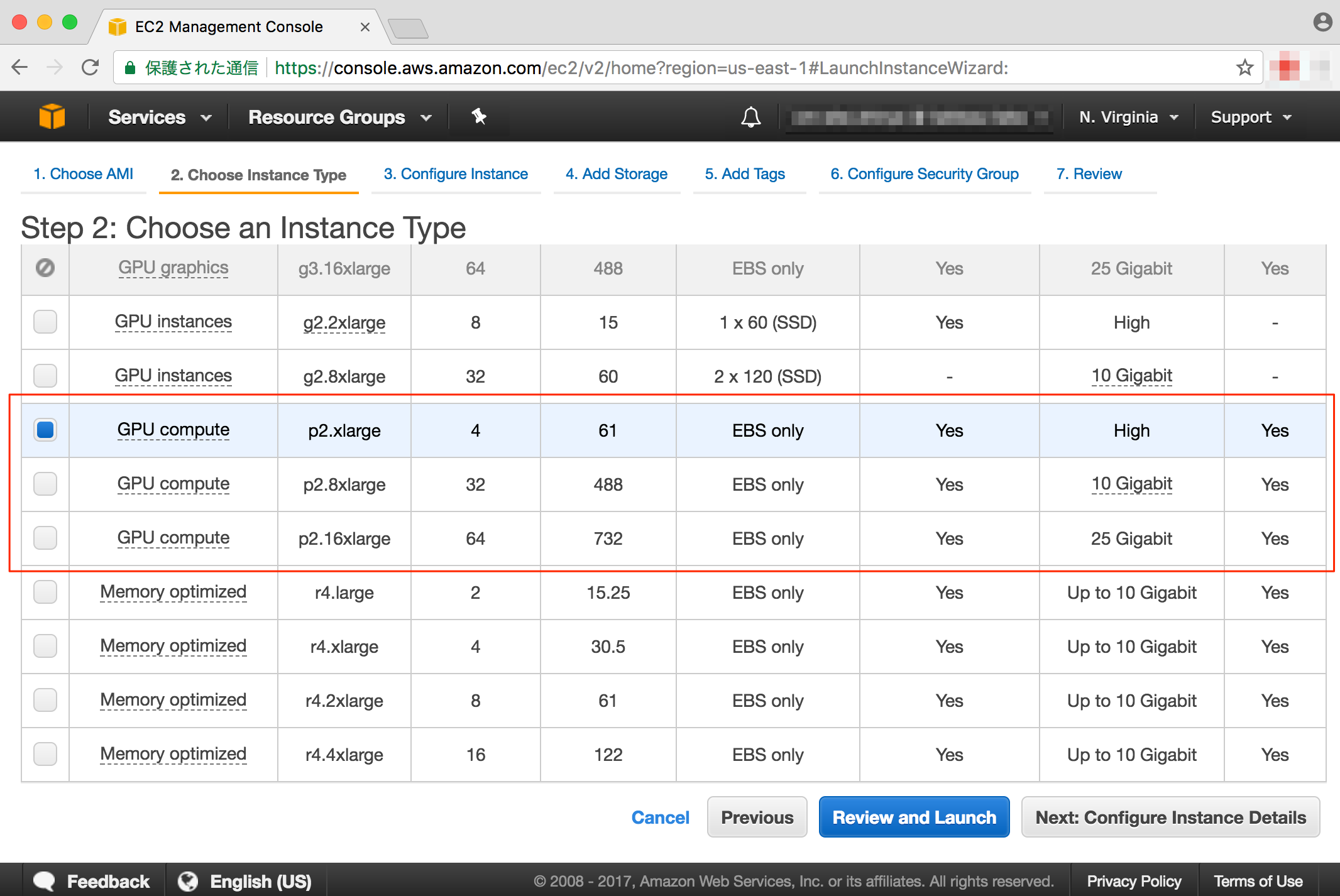Go to step 7. Review
Image resolution: width=1340 pixels, height=896 pixels.
(1089, 174)
